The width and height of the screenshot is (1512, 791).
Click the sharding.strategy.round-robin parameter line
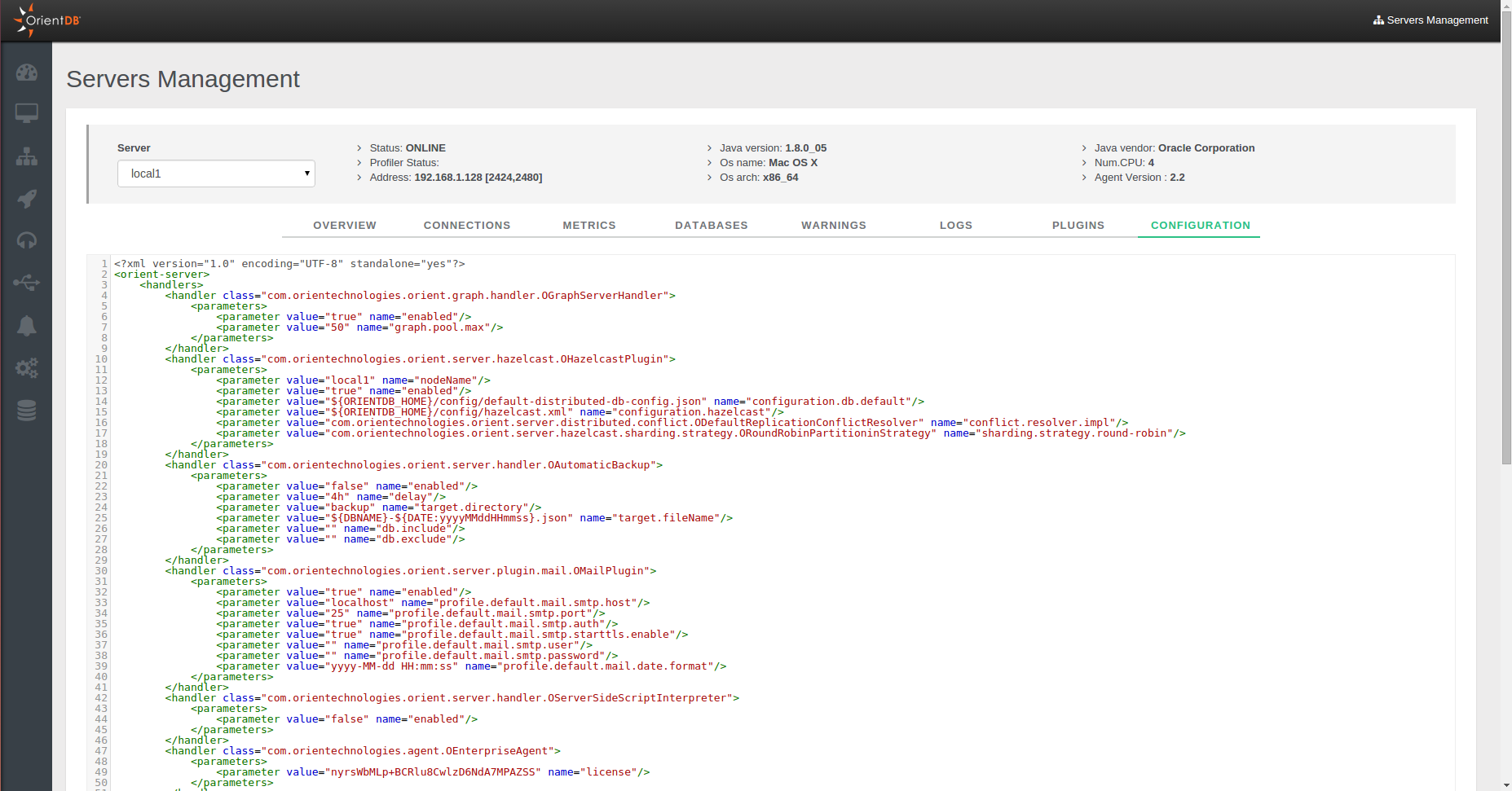point(701,433)
